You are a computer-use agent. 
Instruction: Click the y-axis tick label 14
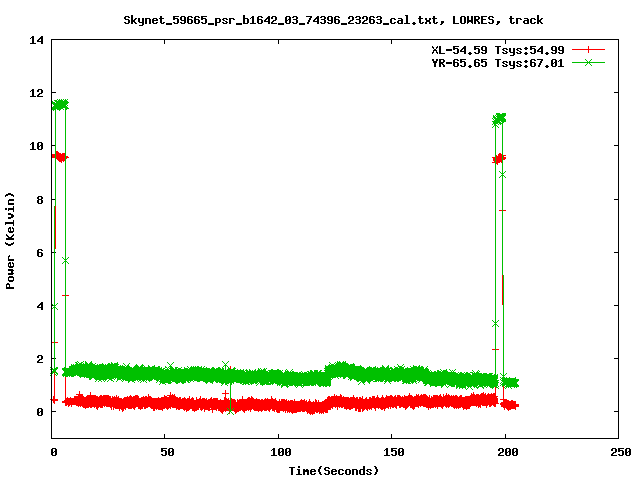pyautogui.click(x=36, y=40)
